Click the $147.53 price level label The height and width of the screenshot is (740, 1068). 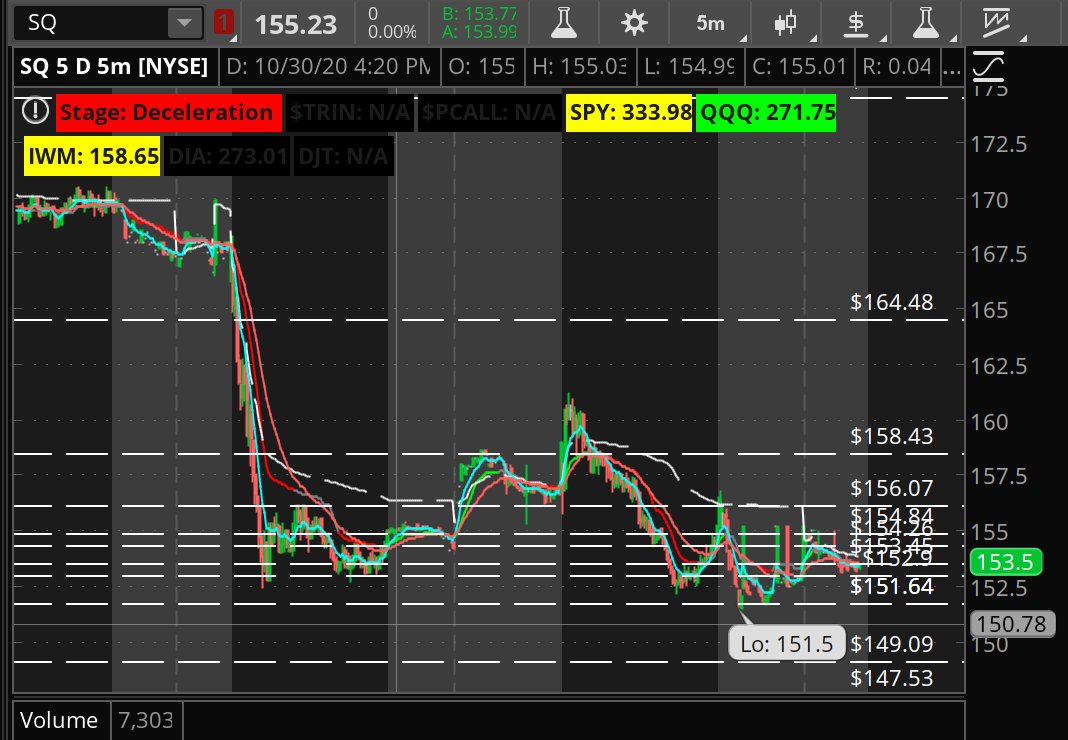(x=892, y=678)
